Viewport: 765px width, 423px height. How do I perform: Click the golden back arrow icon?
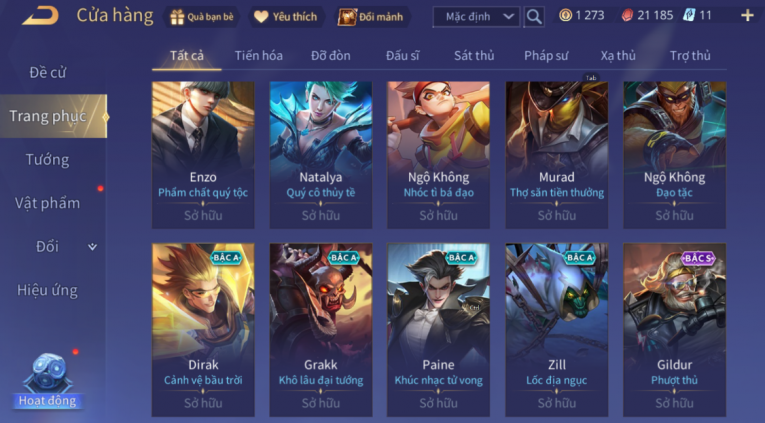coord(40,16)
